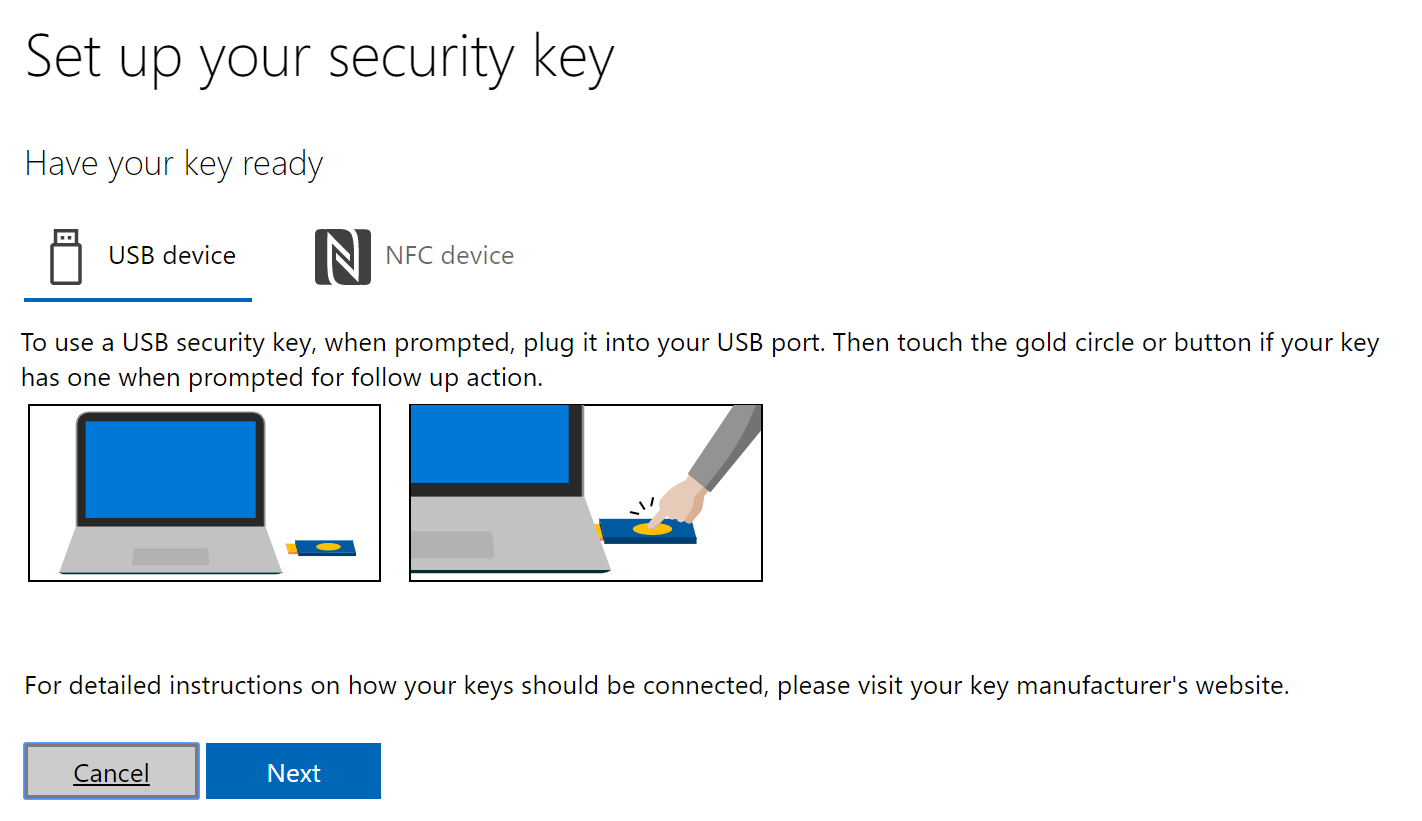The image size is (1422, 821).
Task: Select the "USB device" tab label
Action: 172,256
